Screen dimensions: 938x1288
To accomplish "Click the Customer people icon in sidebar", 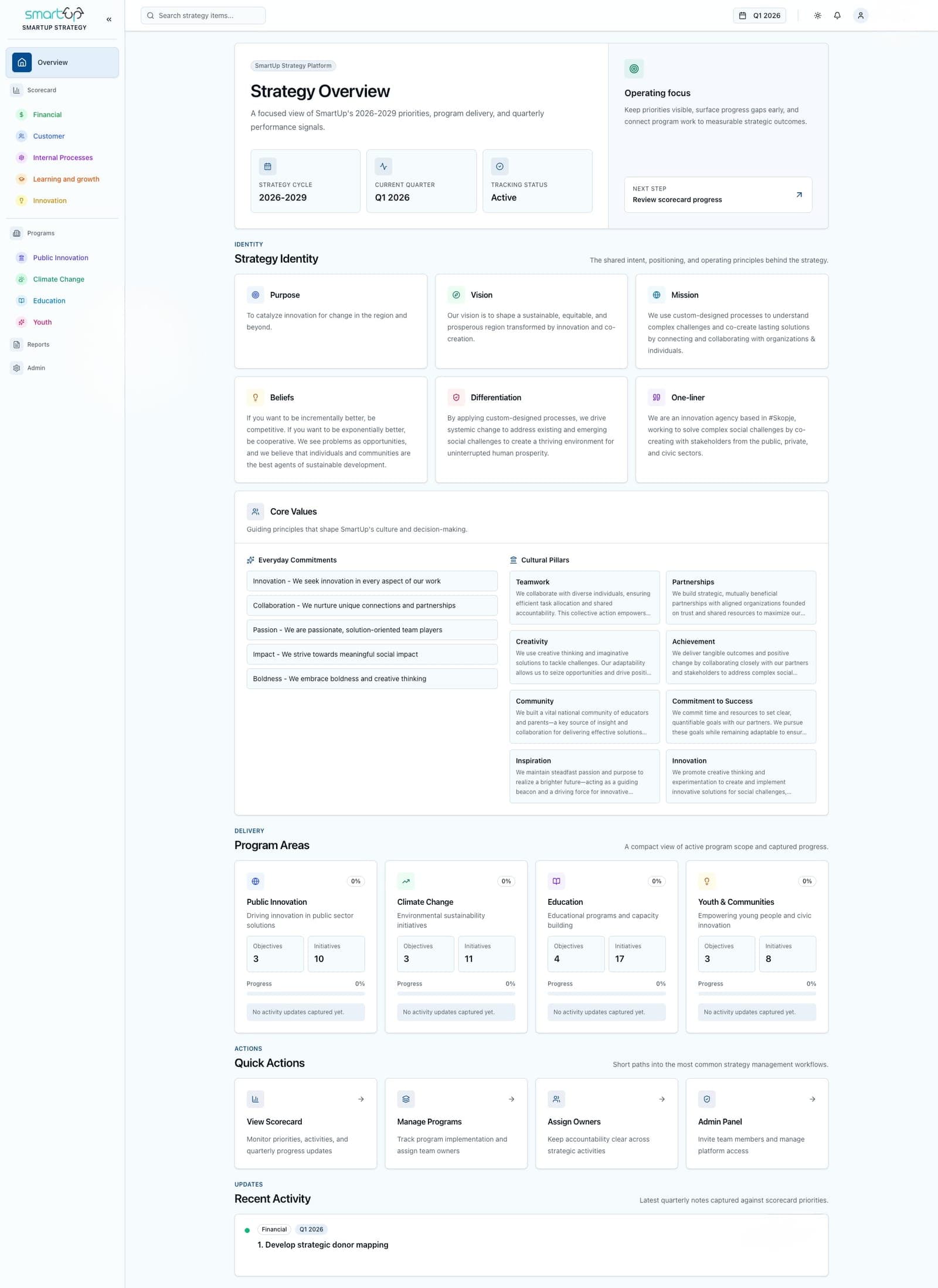I will pos(22,137).
